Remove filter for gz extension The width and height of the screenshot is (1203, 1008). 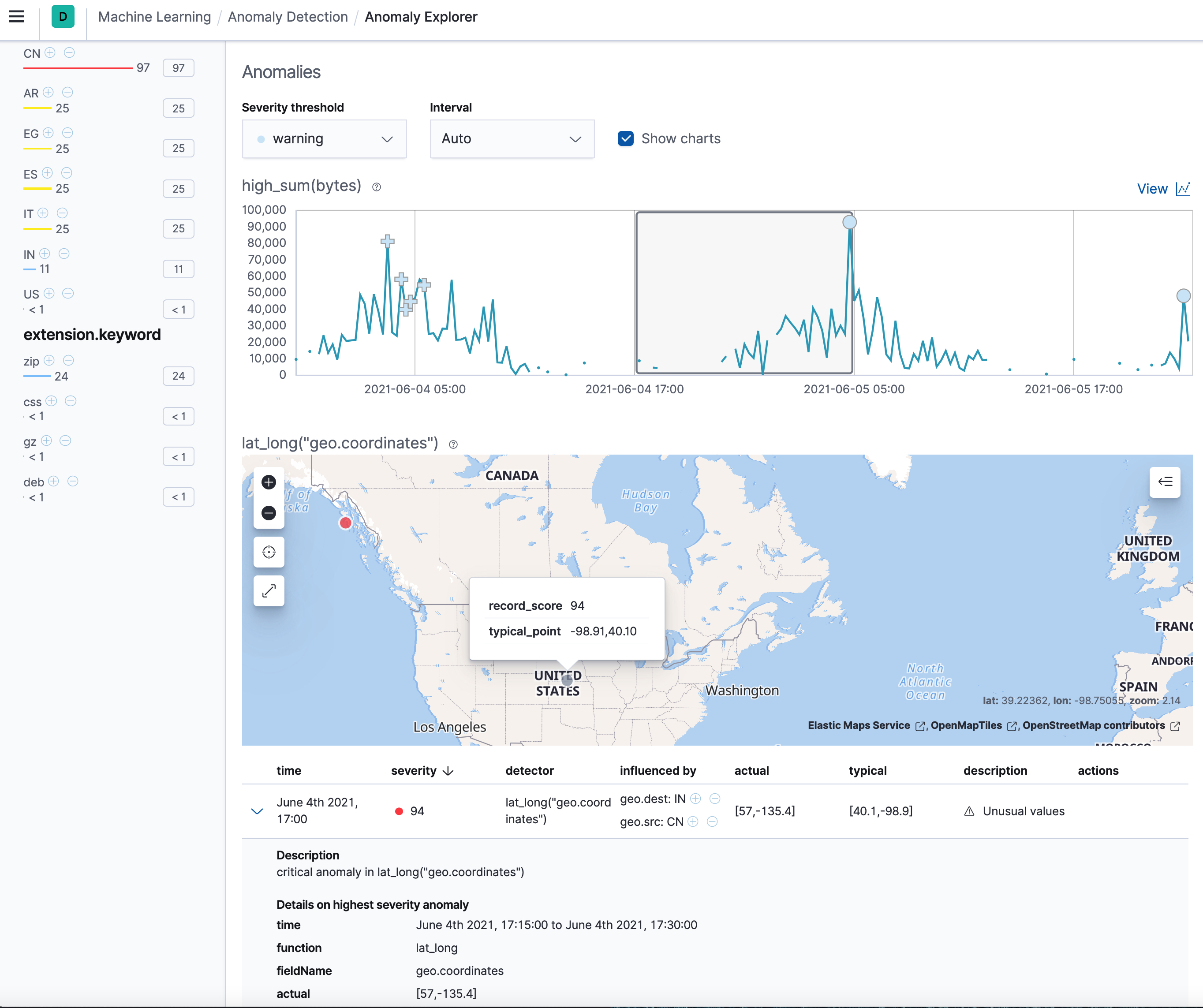tap(66, 441)
